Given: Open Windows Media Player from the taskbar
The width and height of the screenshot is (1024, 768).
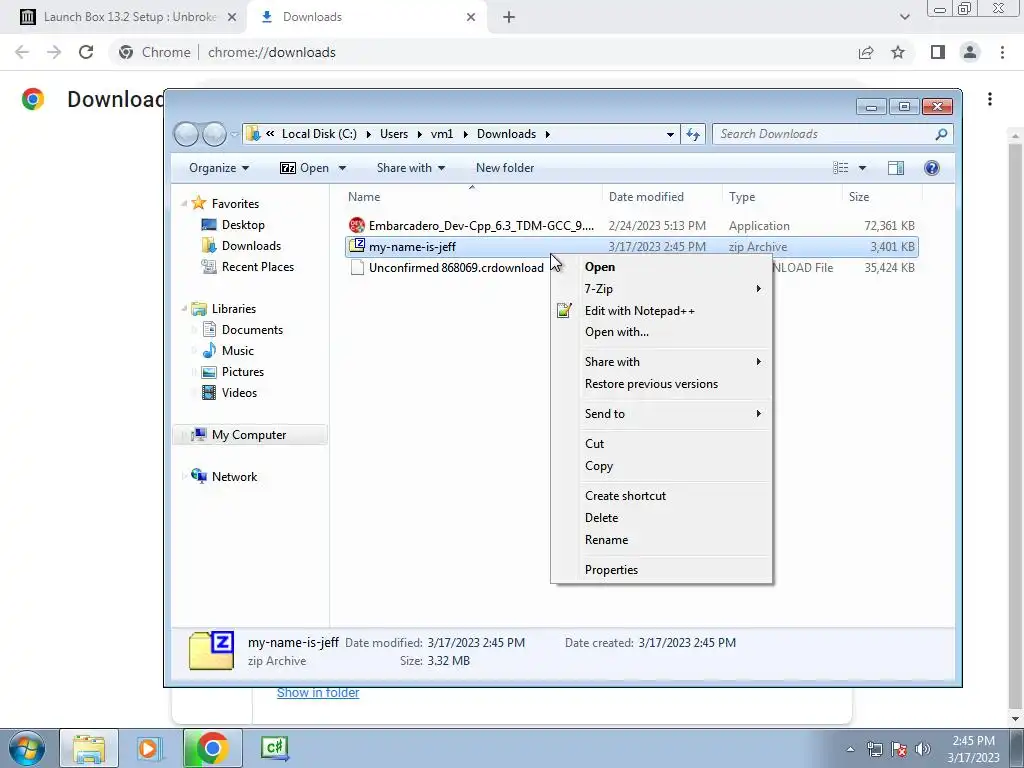Looking at the screenshot, I should [149, 748].
